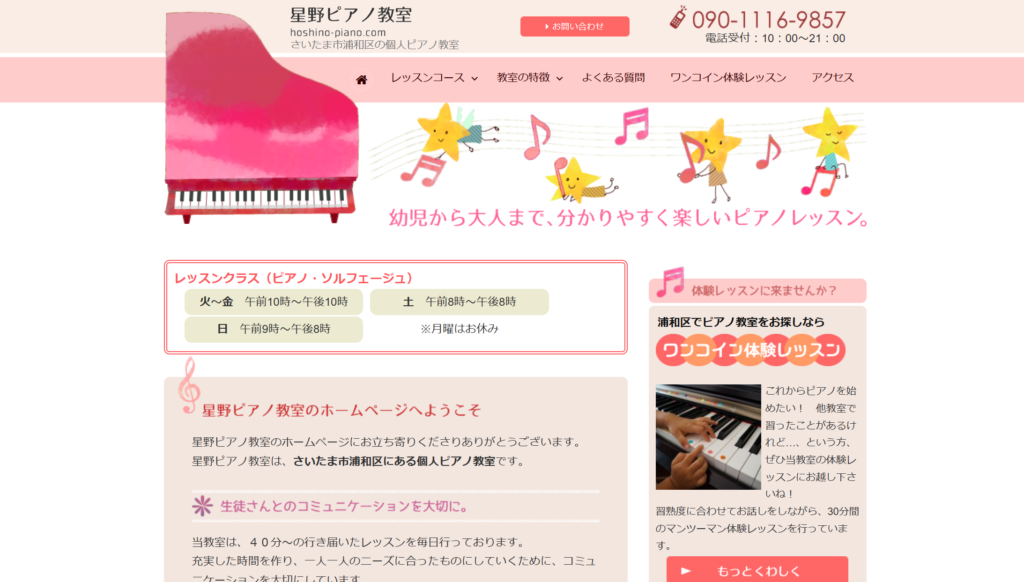
Task: Click the play arrow on もっとくわしく button
Action: click(x=686, y=571)
